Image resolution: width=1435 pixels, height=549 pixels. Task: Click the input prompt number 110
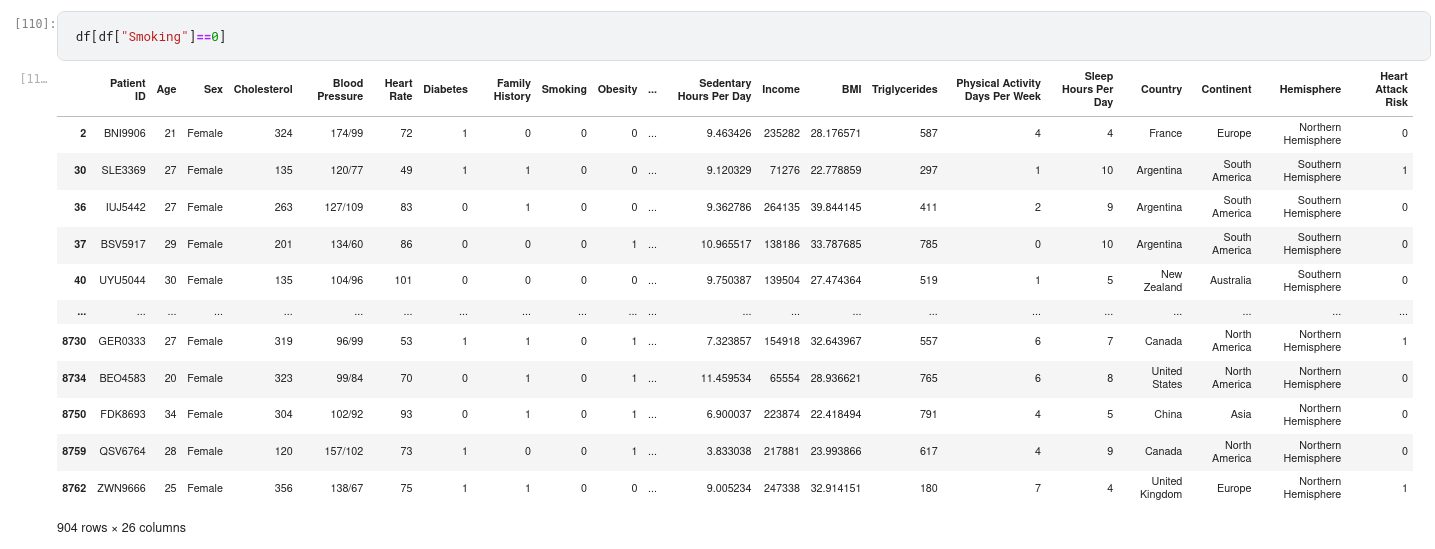tap(36, 23)
